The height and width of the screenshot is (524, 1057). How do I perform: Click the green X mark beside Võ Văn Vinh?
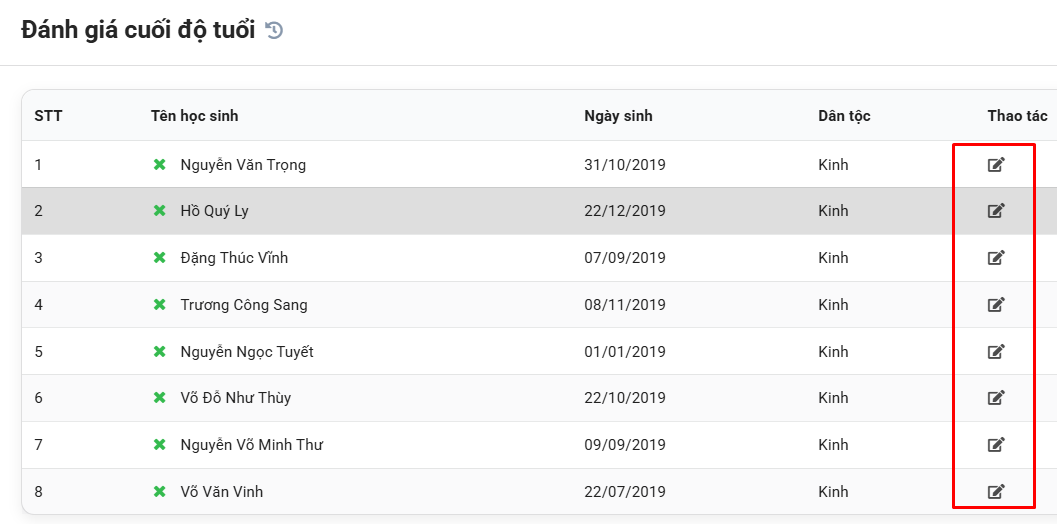pos(159,492)
